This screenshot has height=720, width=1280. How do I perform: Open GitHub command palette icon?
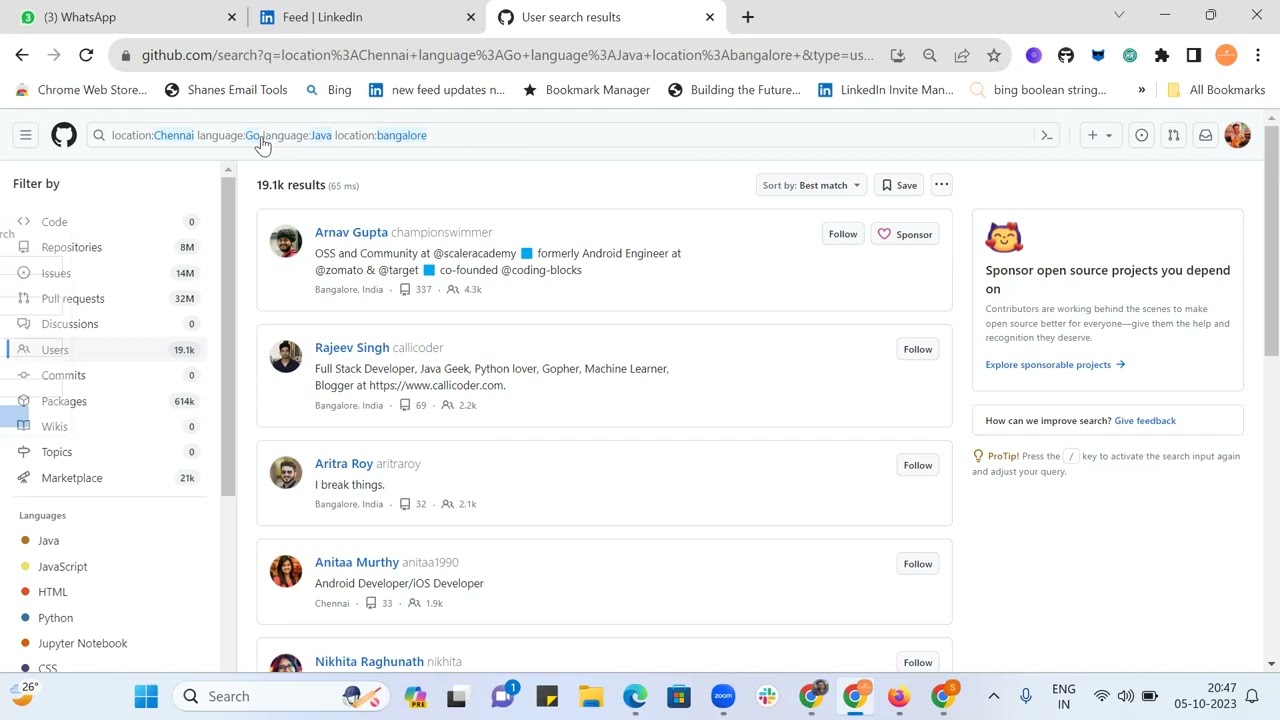pyautogui.click(x=1047, y=135)
